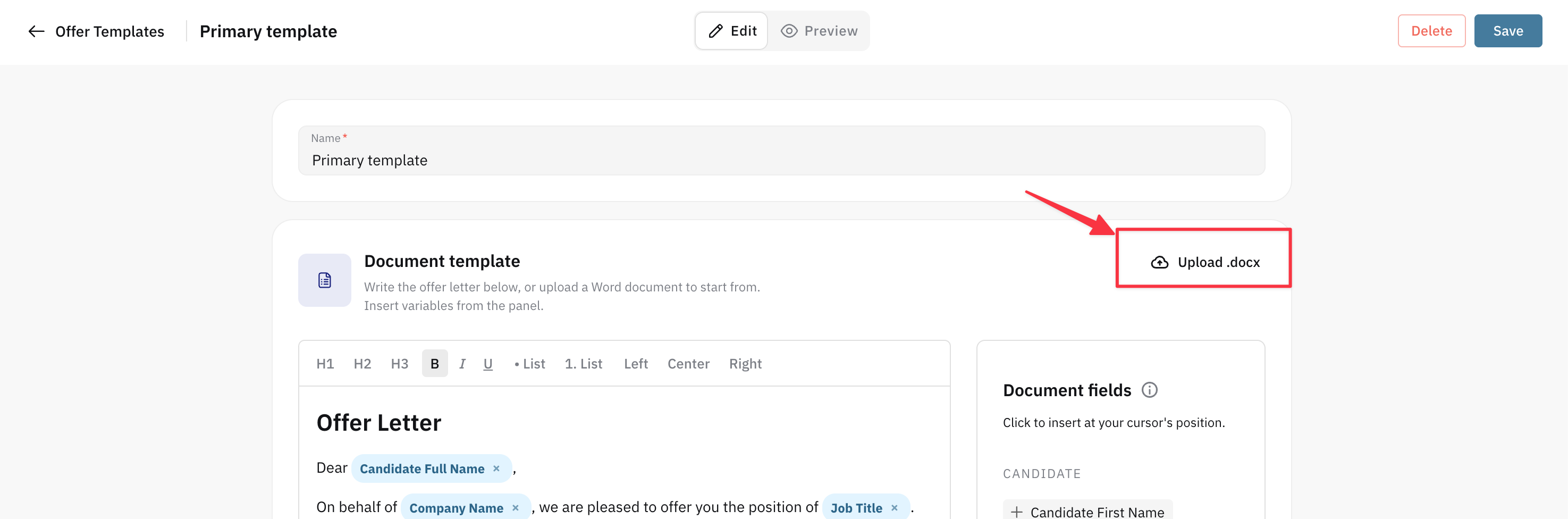This screenshot has height=519, width=1568.
Task: Remove the Candidate Full Name variable chip
Action: pyautogui.click(x=496, y=468)
